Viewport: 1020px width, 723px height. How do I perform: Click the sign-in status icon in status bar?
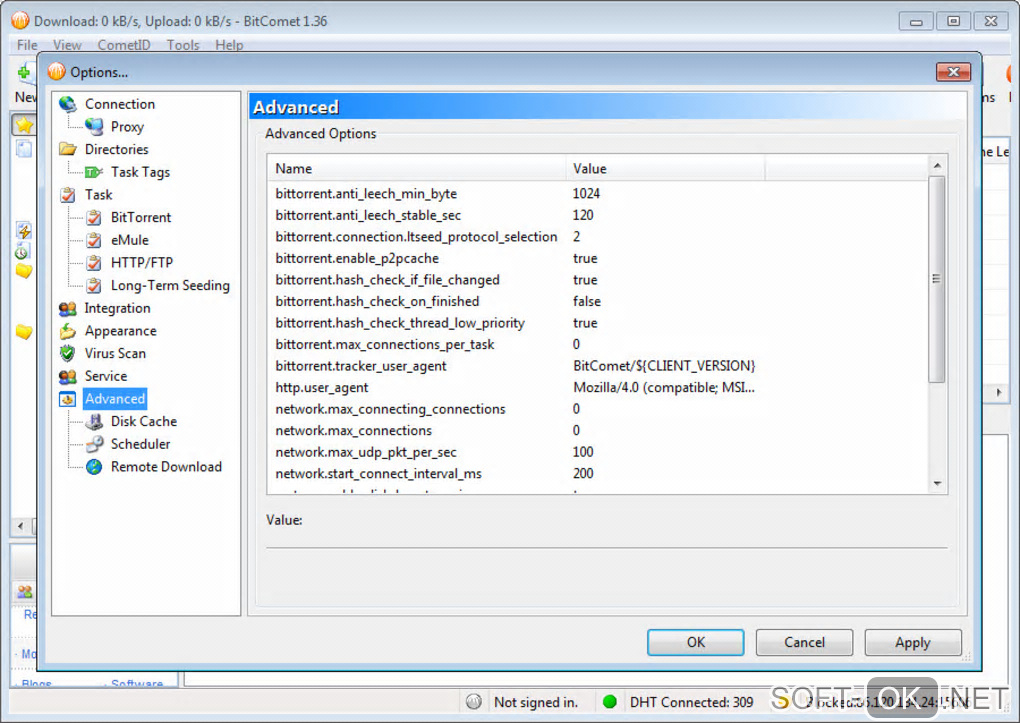pos(474,702)
